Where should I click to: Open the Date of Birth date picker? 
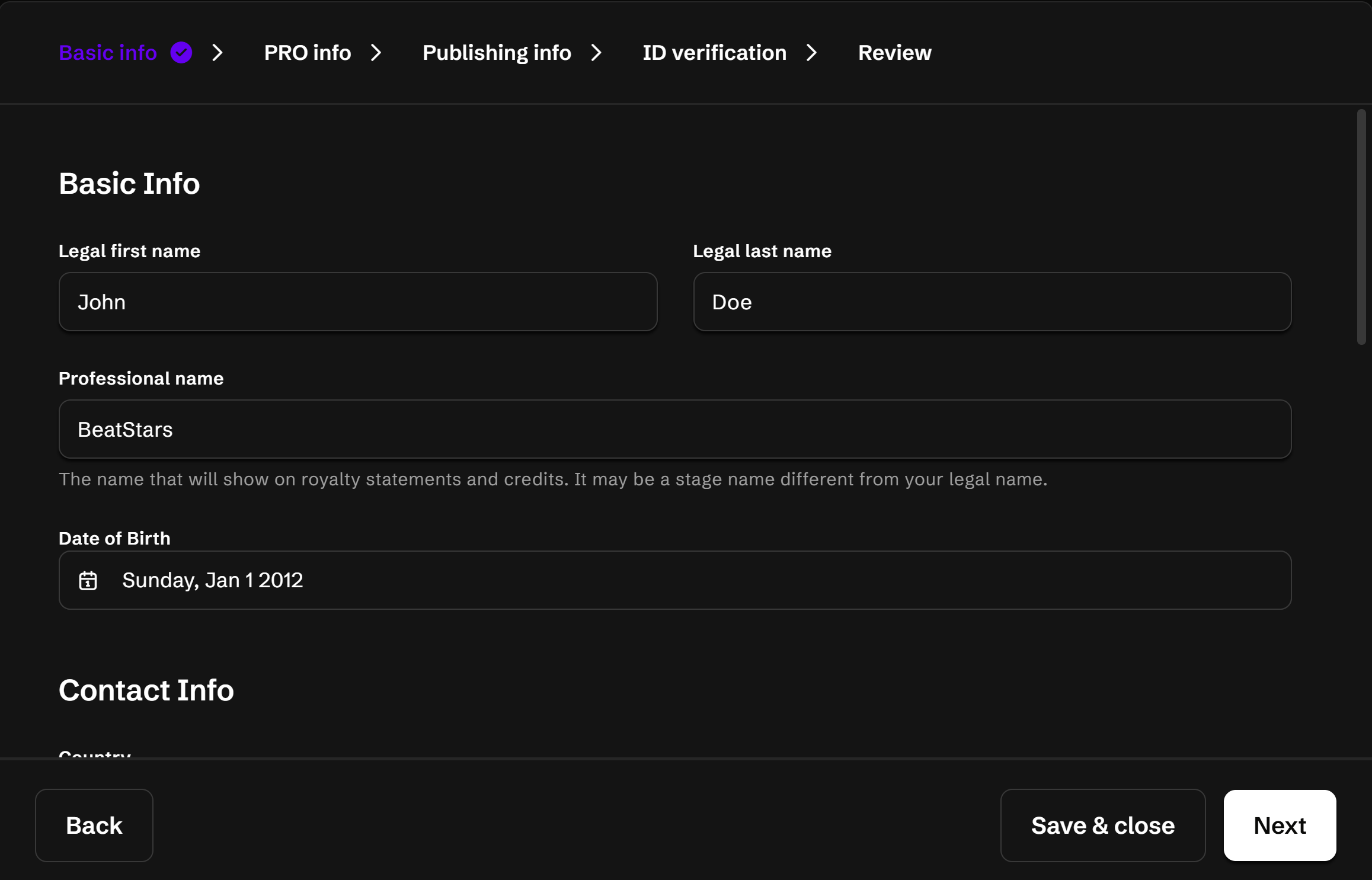674,580
